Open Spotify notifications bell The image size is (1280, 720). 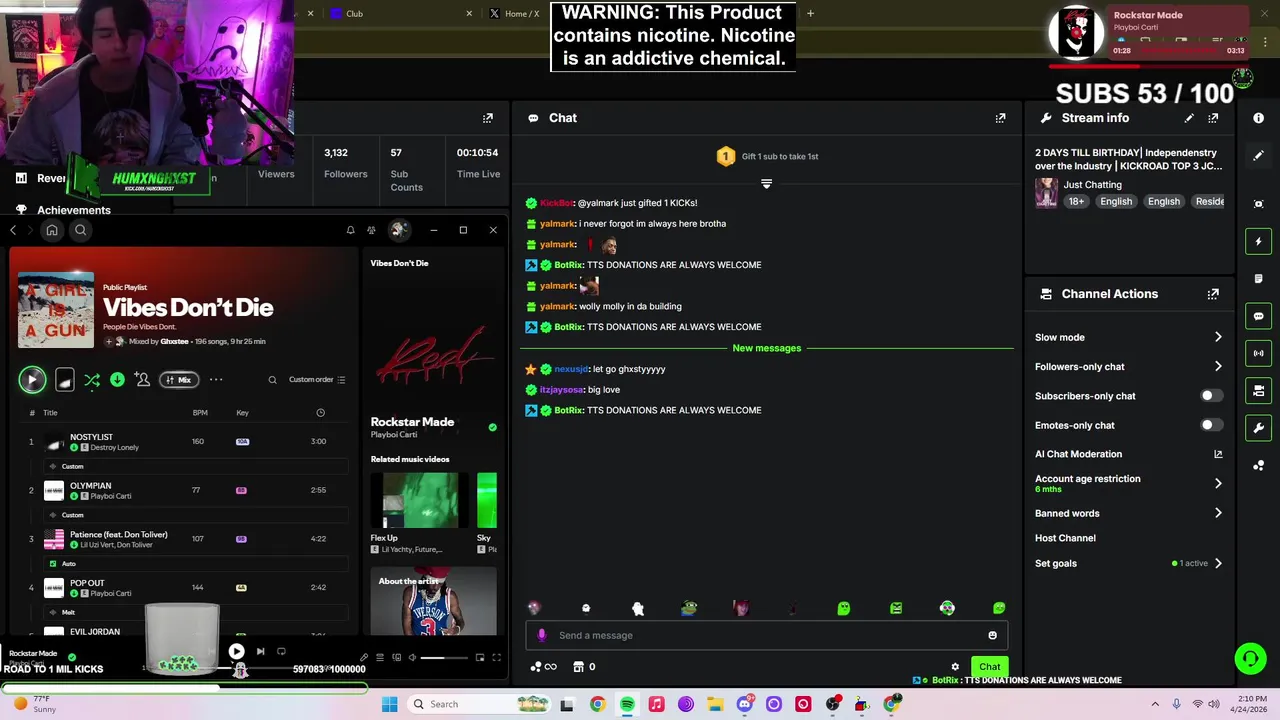350,230
